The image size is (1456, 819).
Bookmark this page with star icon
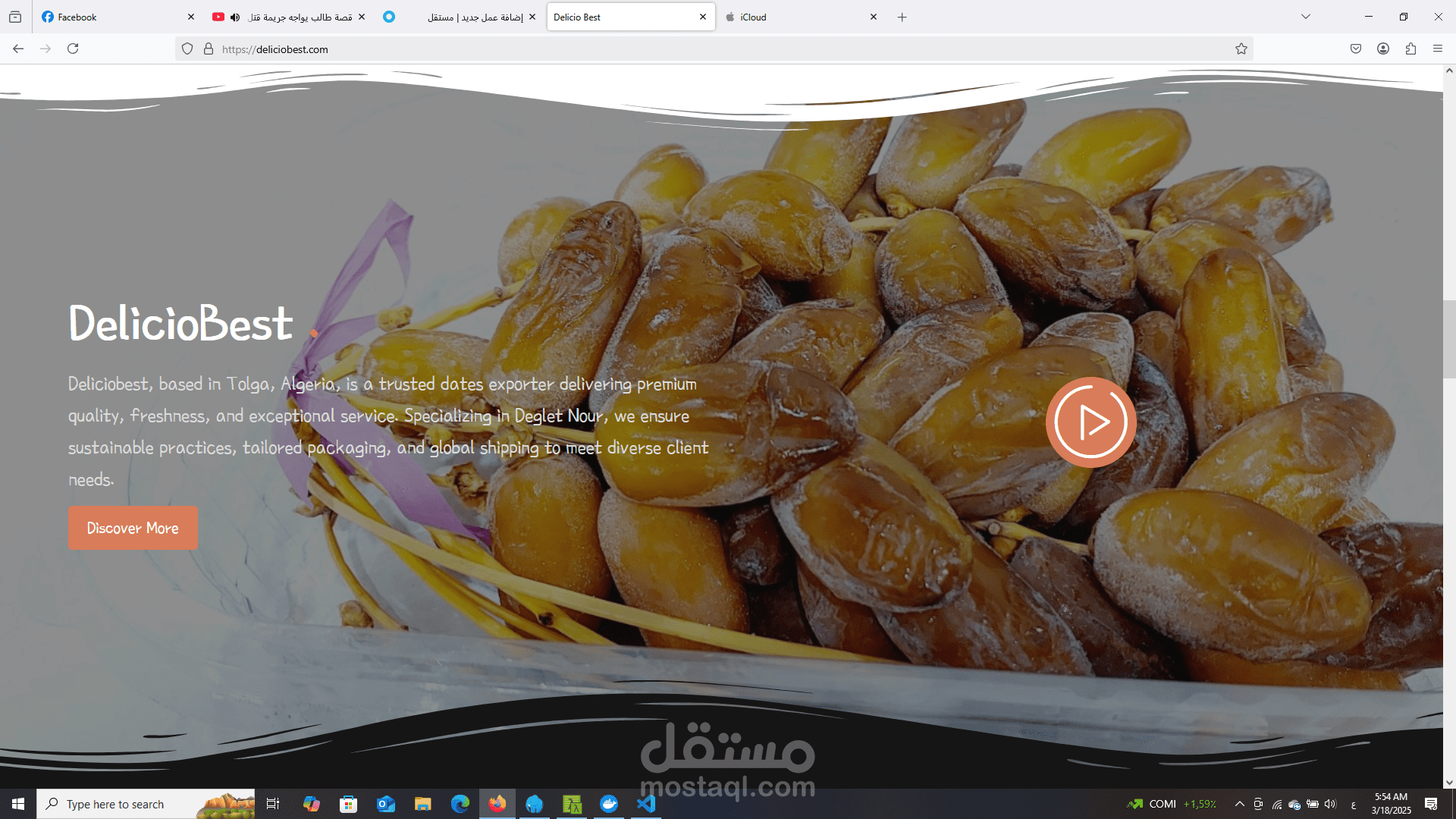click(1241, 49)
